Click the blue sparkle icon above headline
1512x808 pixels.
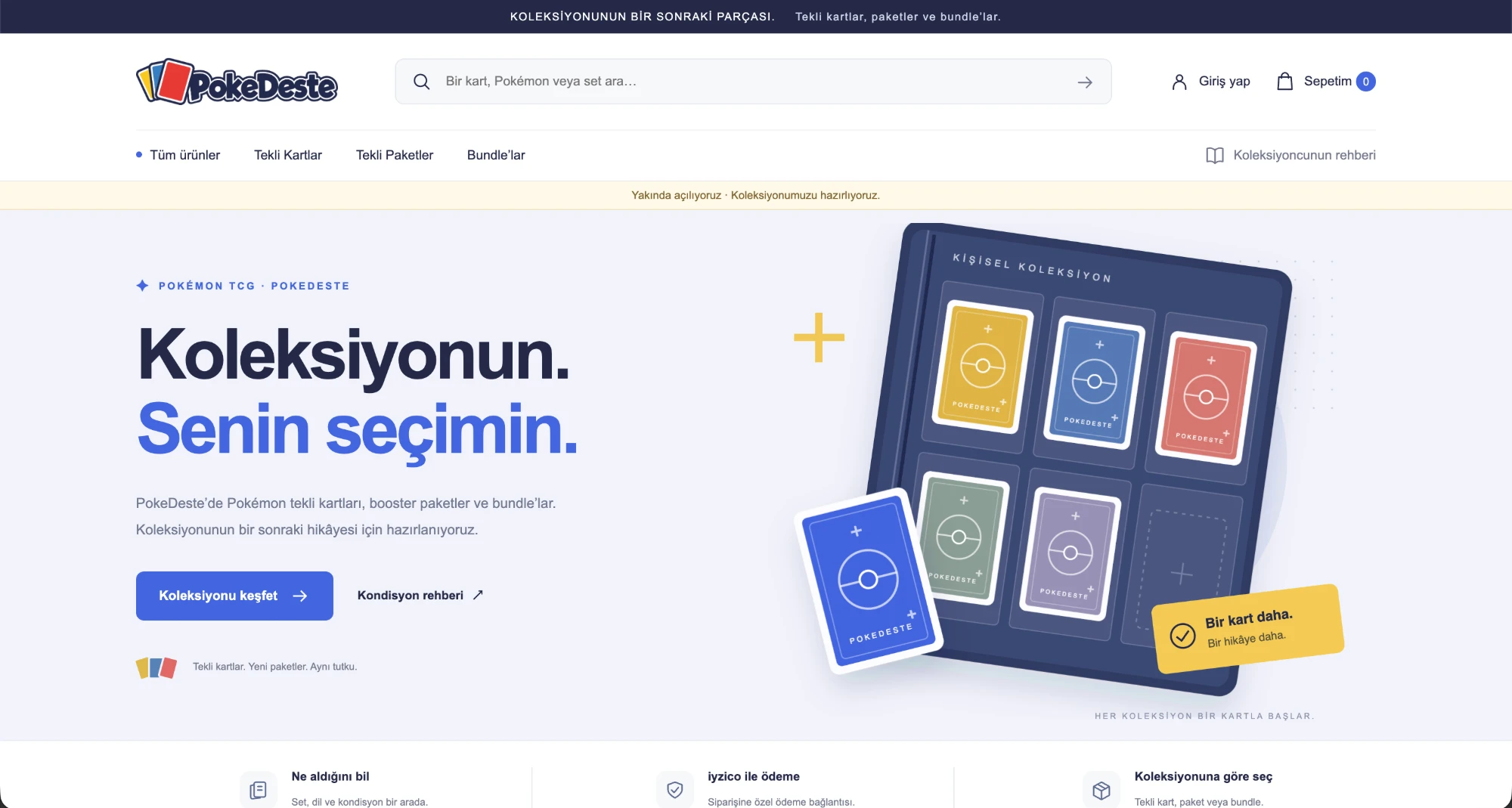click(142, 286)
